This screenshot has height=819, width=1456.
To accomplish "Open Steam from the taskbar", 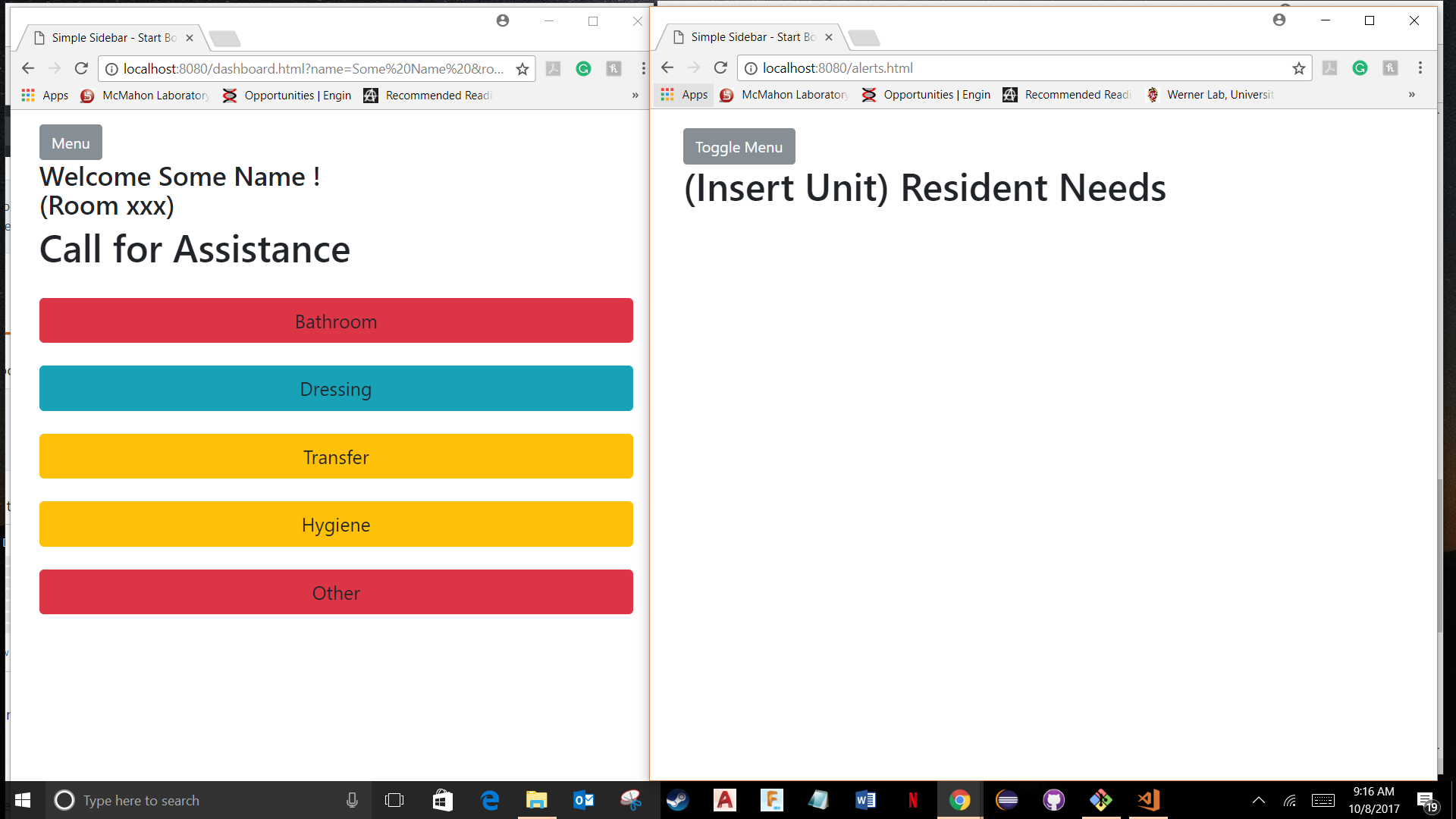I will (677, 800).
